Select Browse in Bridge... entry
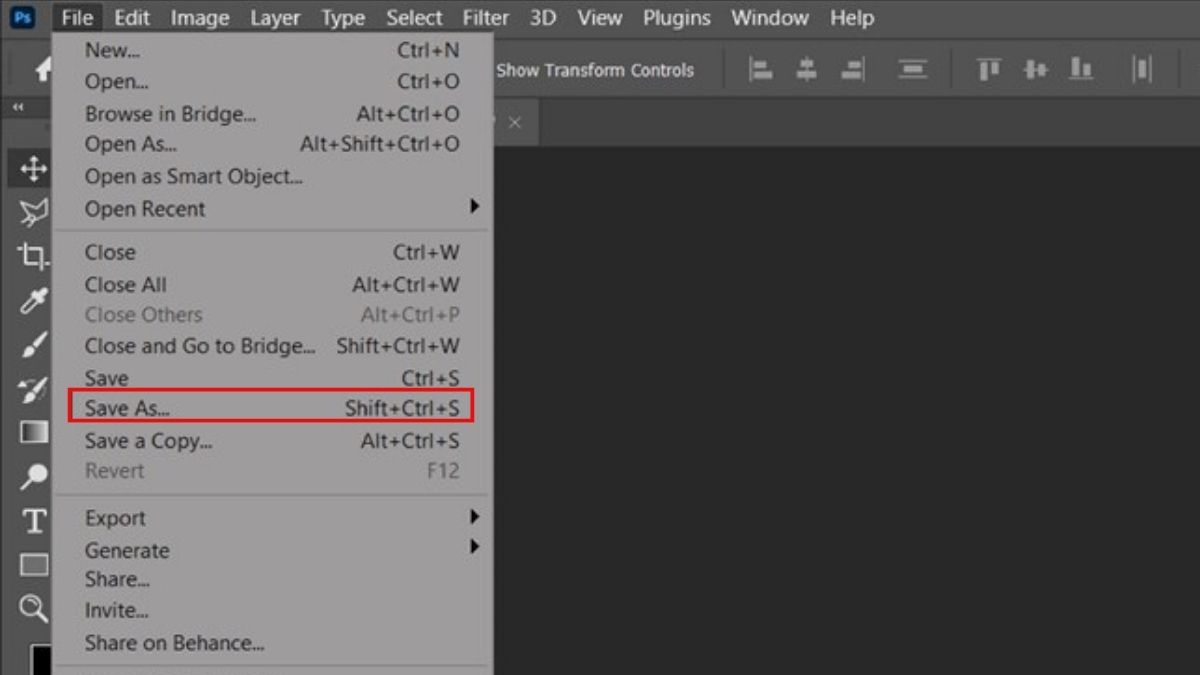Image resolution: width=1200 pixels, height=675 pixels. [270, 114]
